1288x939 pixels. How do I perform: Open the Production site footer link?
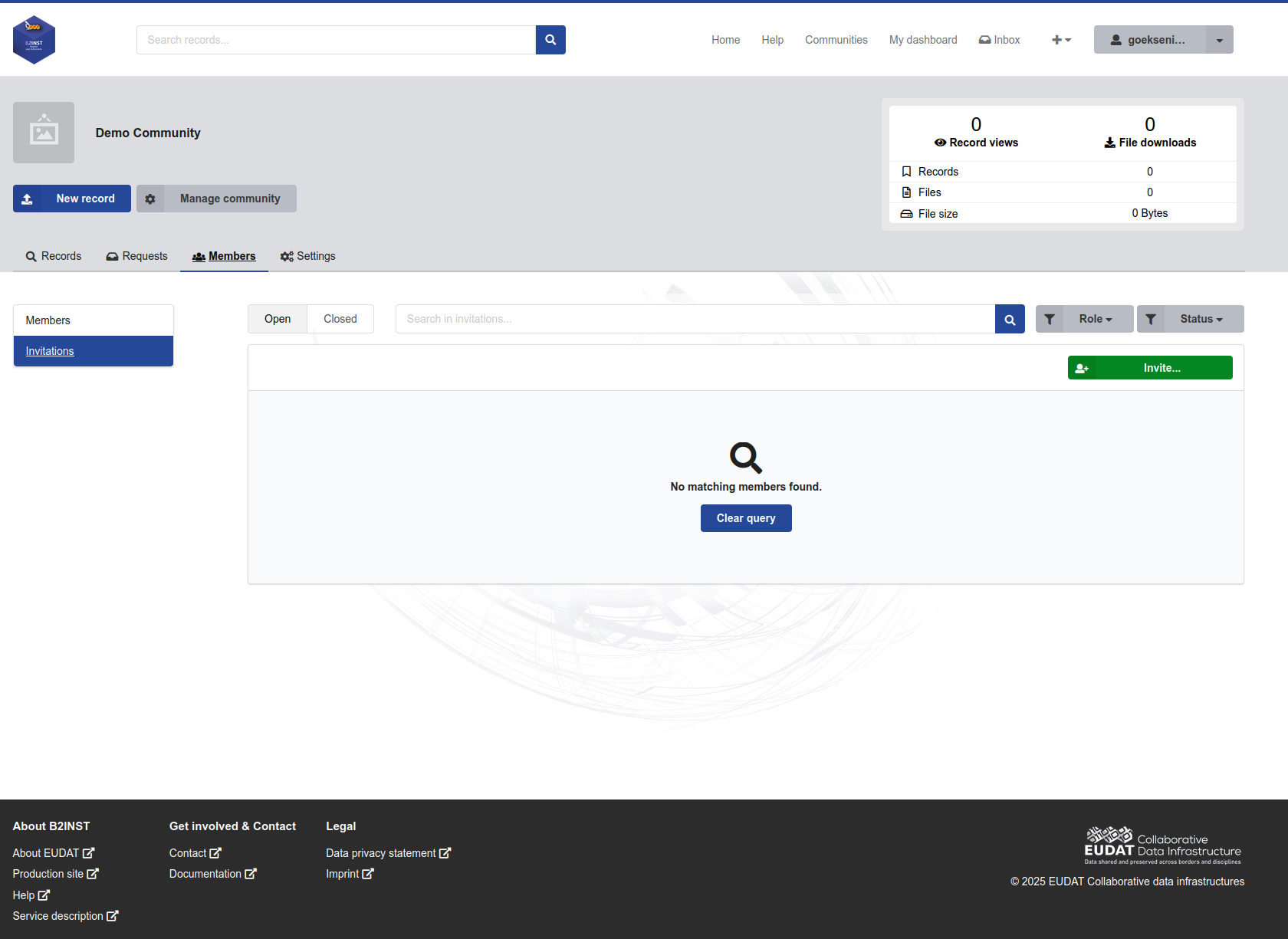pos(56,874)
